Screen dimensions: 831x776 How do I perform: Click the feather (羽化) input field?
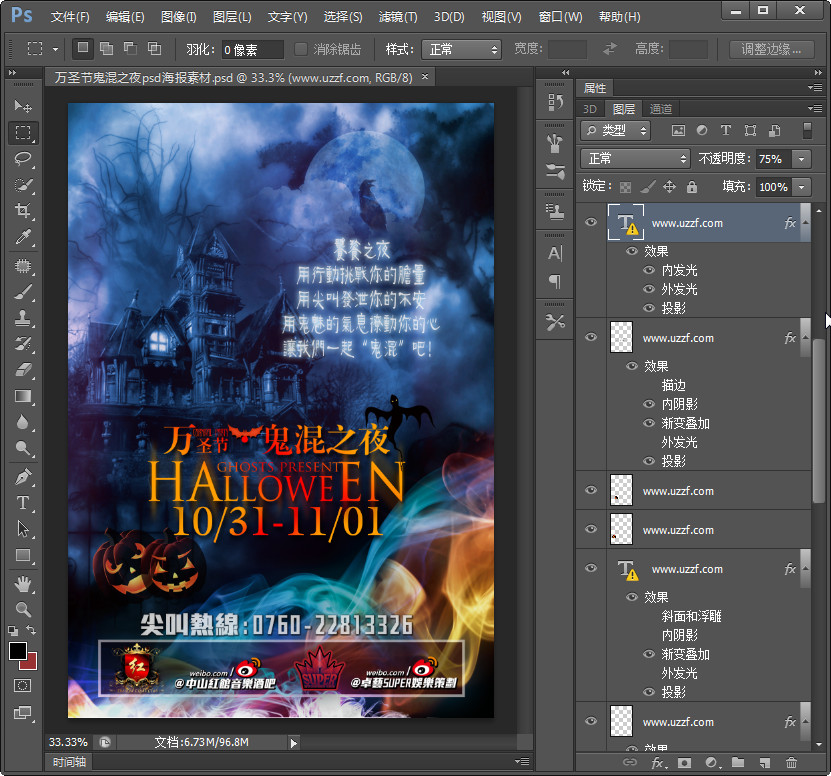click(252, 49)
